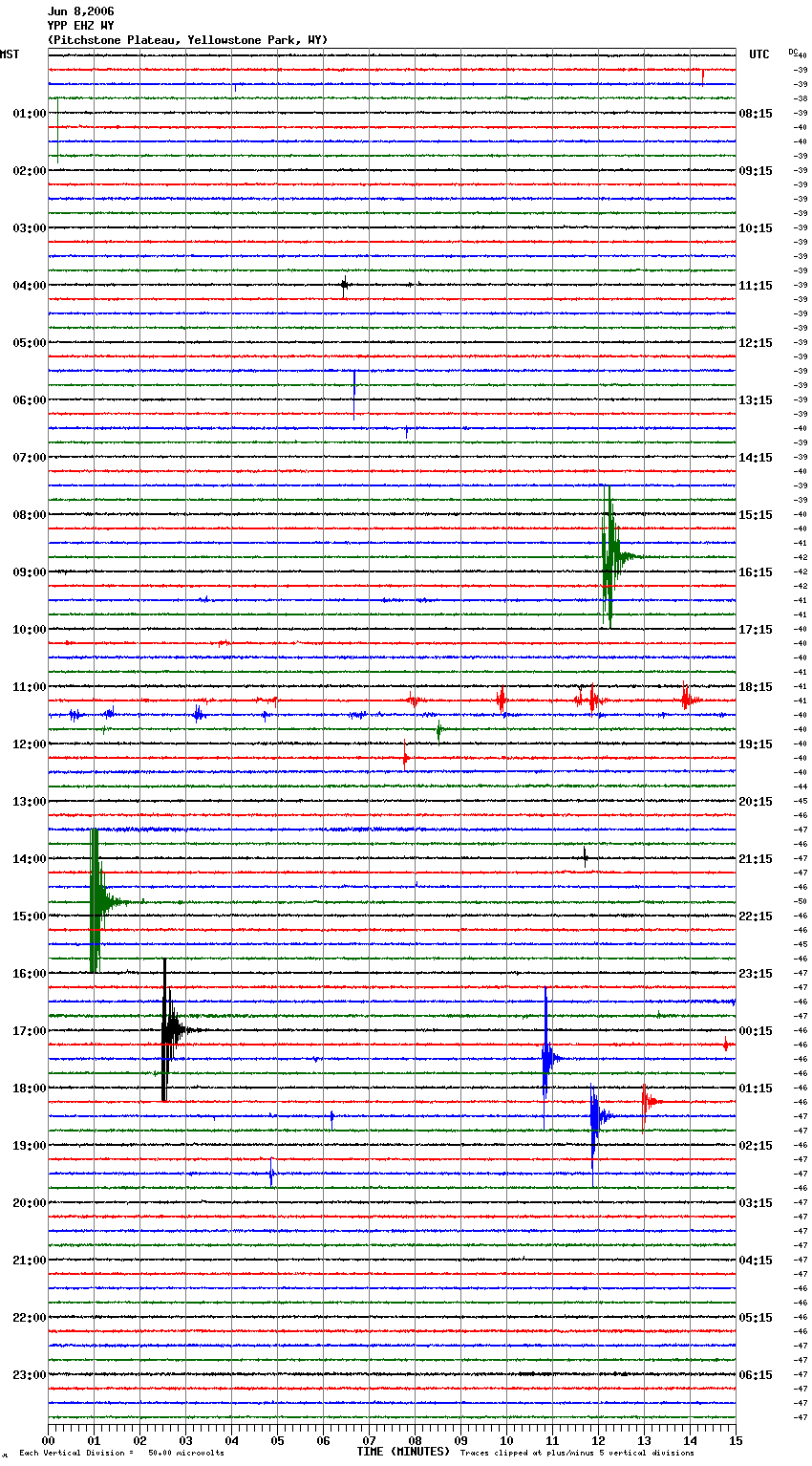Screen dimensions: 812x1466
Task: Select the 17:00 MST time label
Action: (x=30, y=1030)
